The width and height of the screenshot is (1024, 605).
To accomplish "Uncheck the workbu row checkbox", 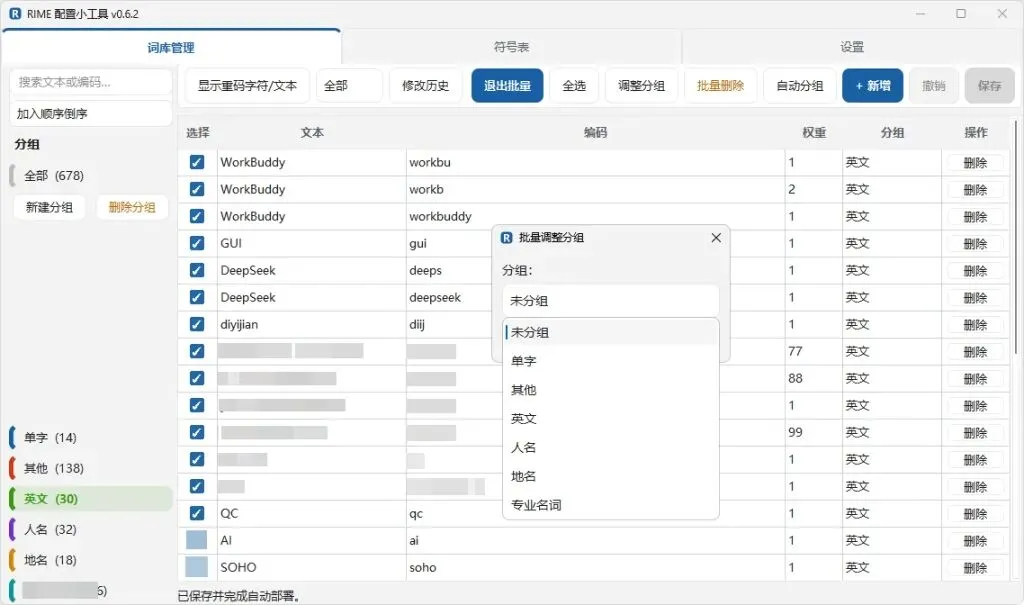I will pyautogui.click(x=197, y=162).
